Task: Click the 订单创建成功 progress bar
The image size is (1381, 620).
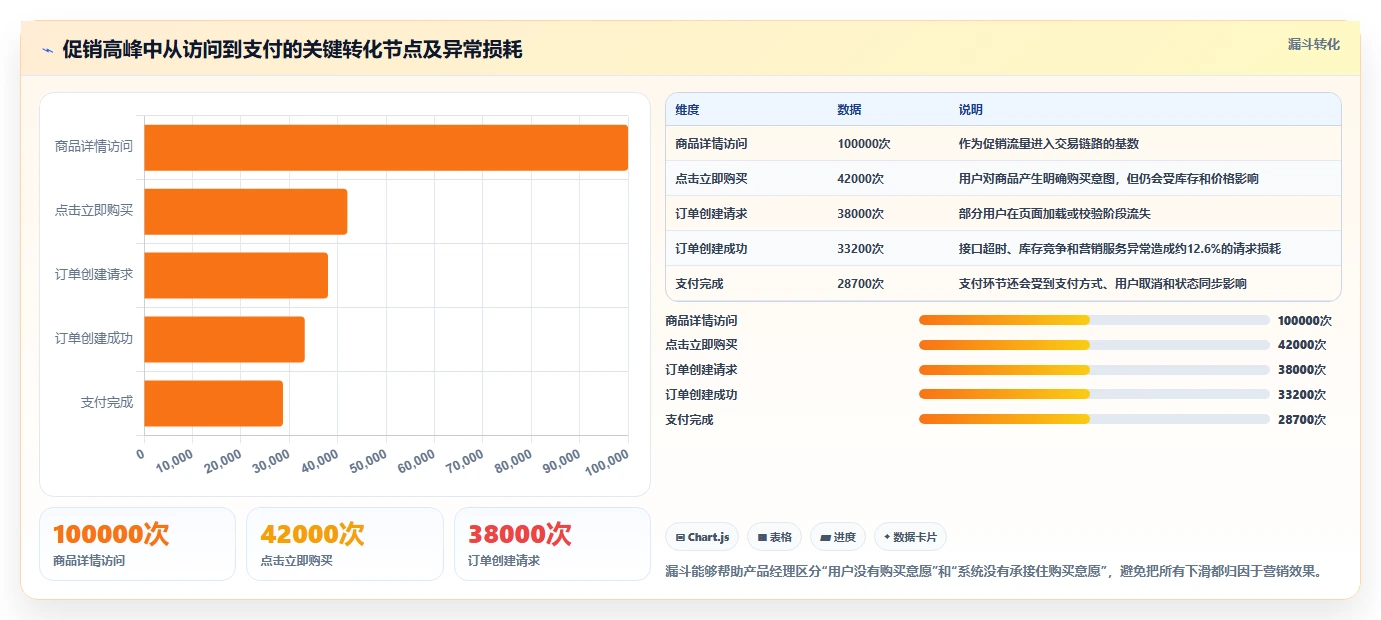Action: click(1094, 394)
